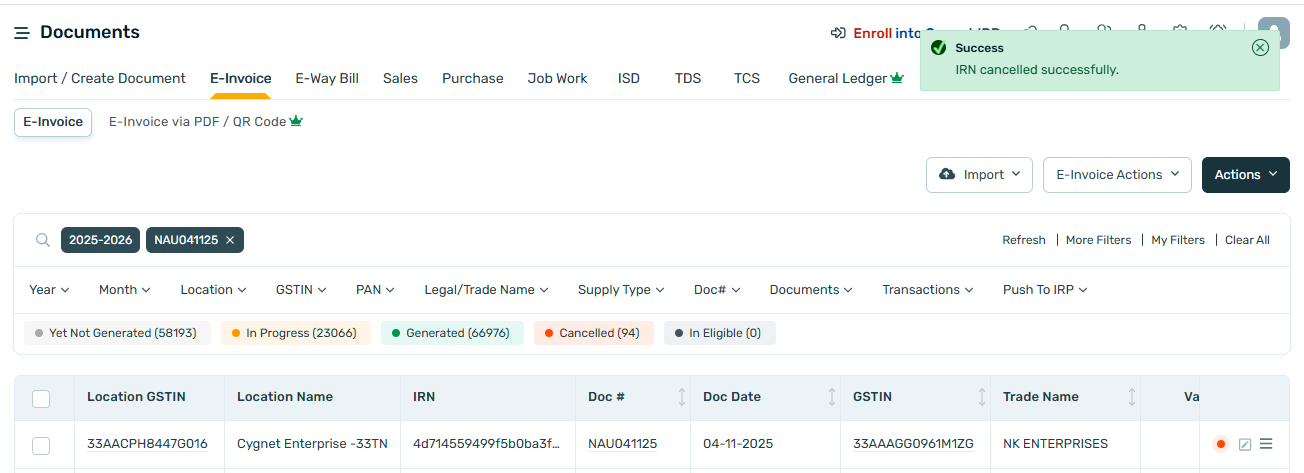Open the Purchase tab
This screenshot has width=1304, height=473.
[472, 78]
